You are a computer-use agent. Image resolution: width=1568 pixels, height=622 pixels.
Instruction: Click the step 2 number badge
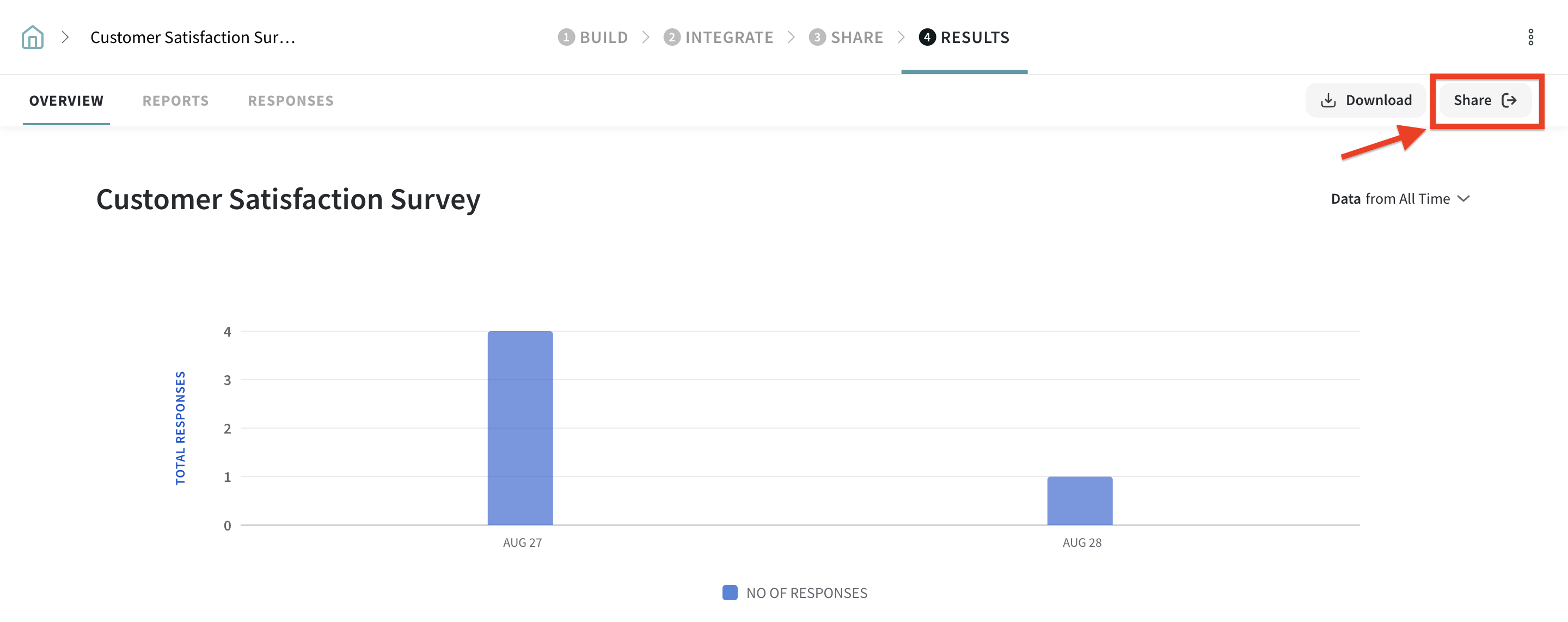pyautogui.click(x=671, y=38)
